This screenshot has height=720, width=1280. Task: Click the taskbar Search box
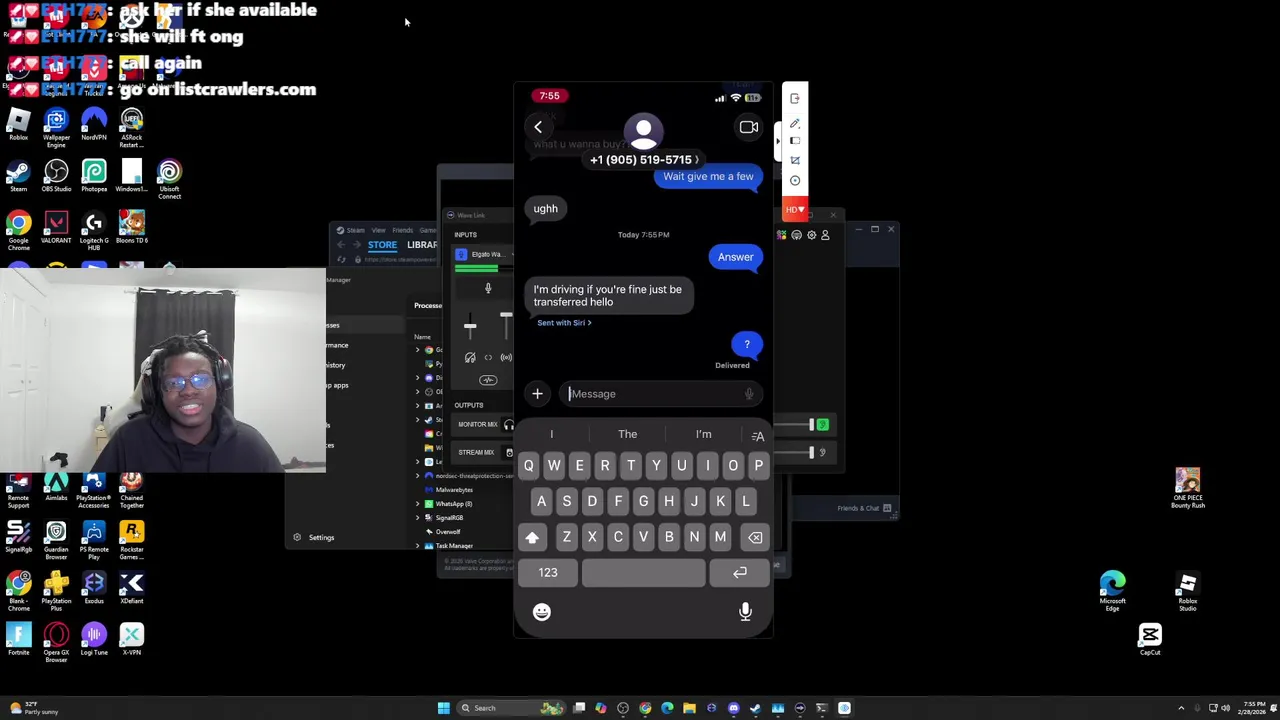click(510, 708)
